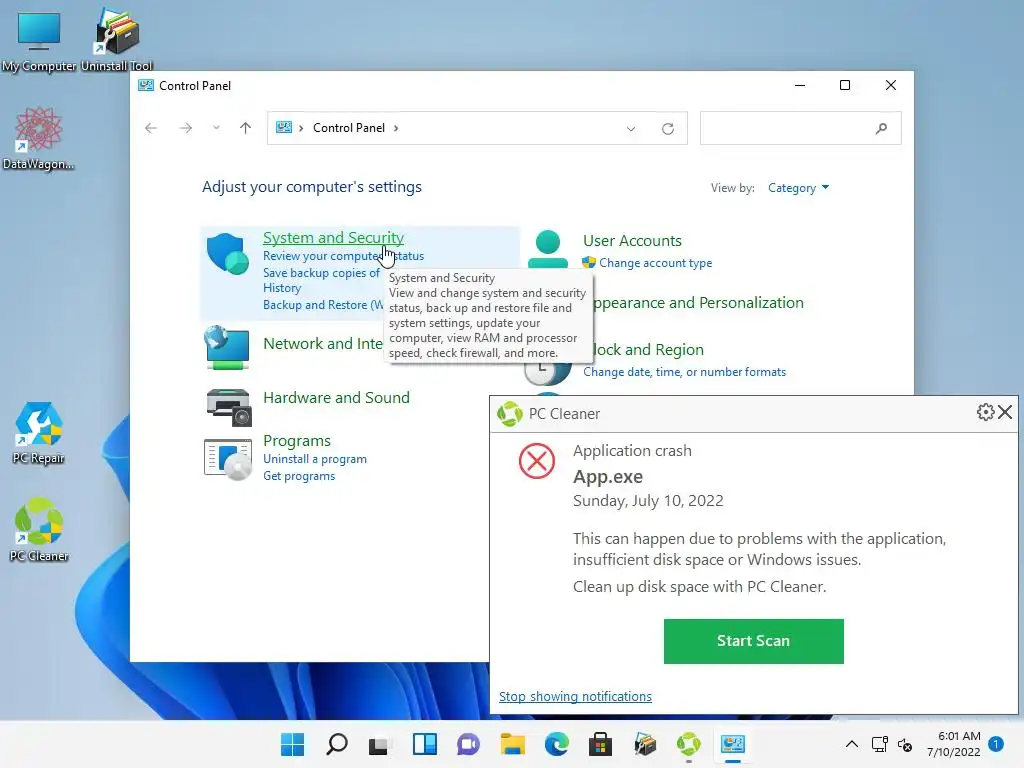Click the green Start Scan button

coord(754,641)
